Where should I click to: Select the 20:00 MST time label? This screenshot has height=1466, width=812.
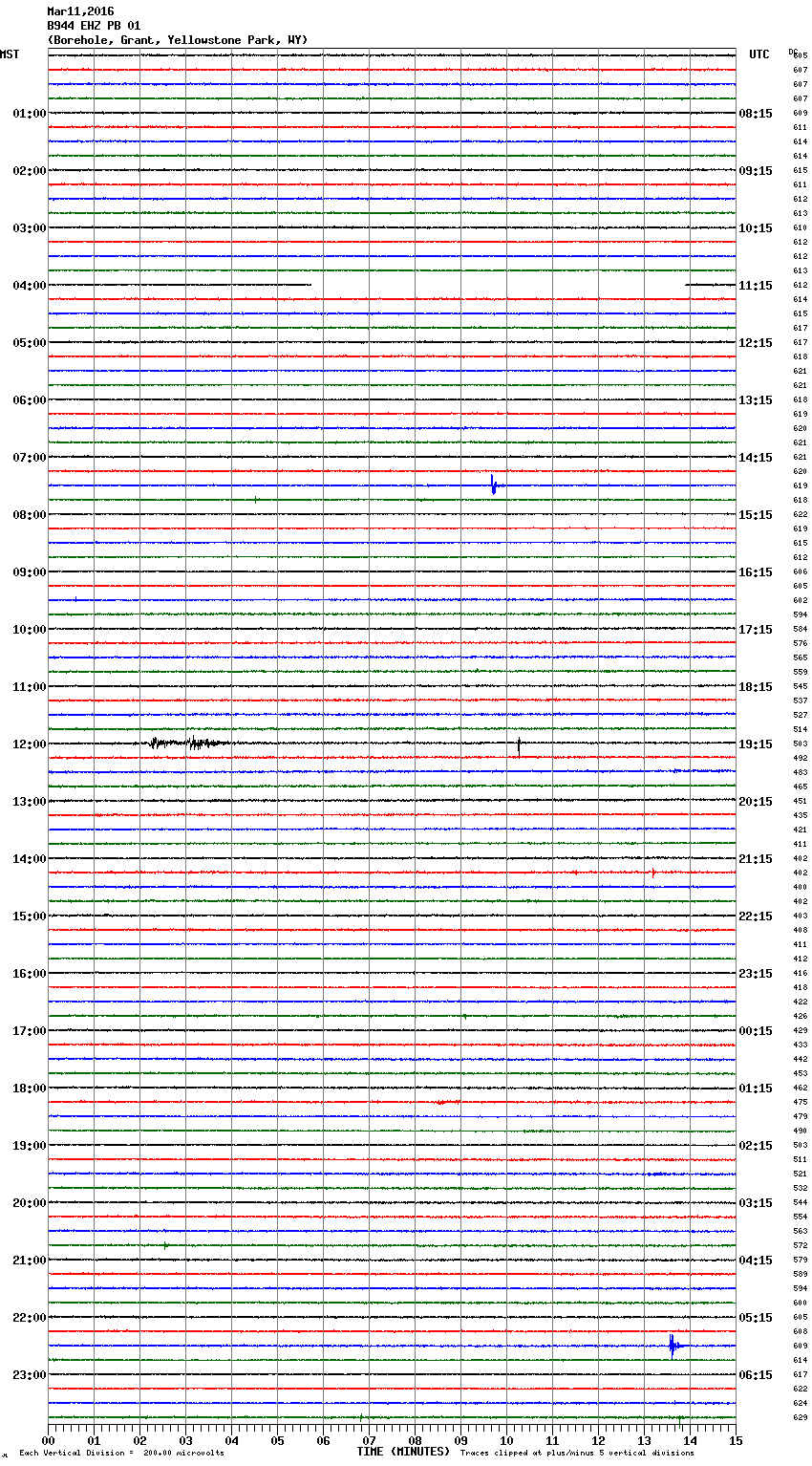click(30, 1203)
